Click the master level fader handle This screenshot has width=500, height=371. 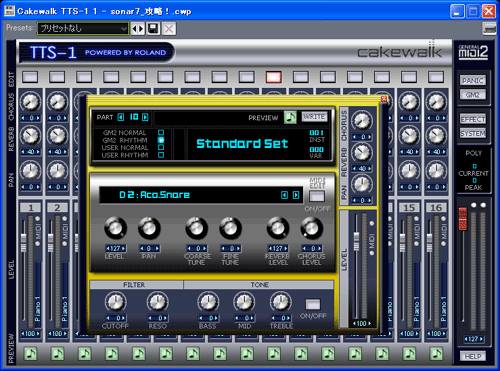click(463, 218)
